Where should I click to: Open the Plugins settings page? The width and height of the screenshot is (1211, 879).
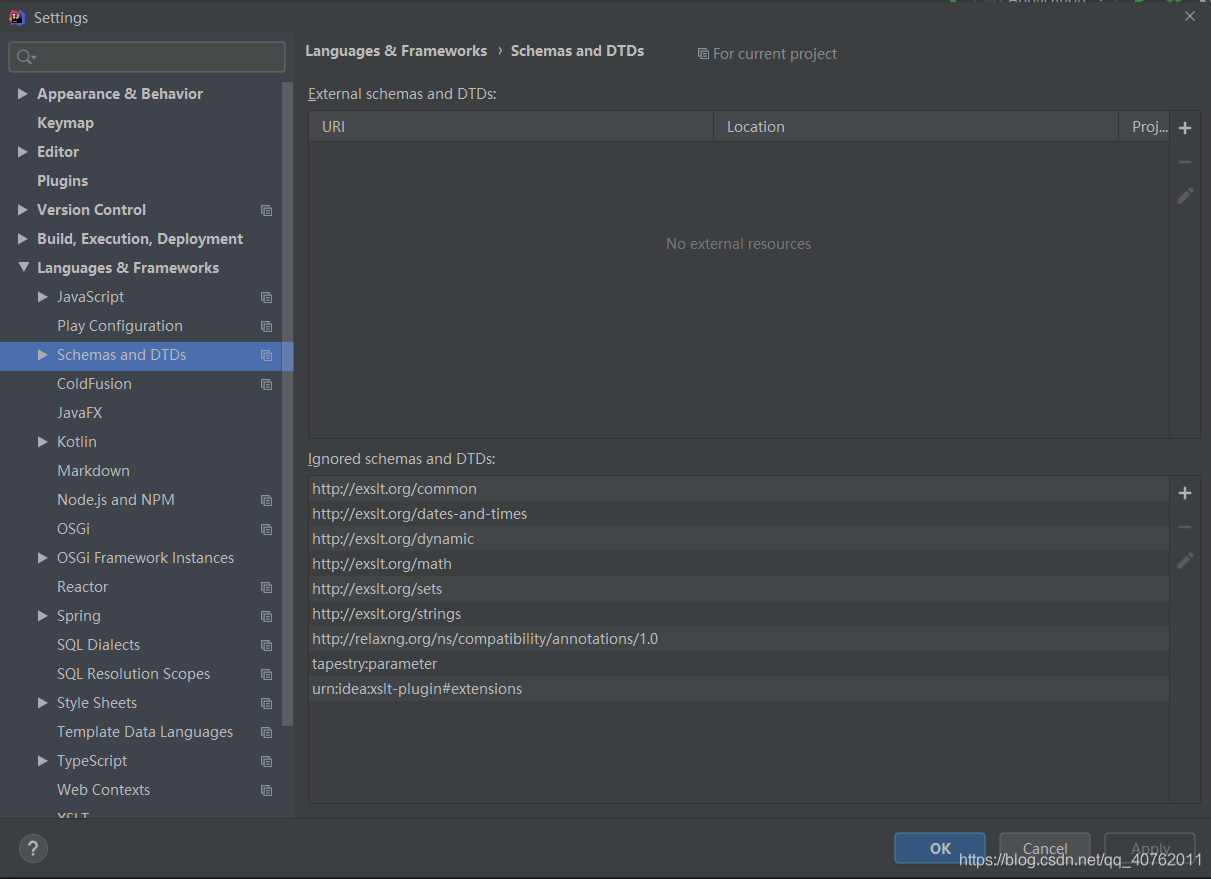point(62,181)
